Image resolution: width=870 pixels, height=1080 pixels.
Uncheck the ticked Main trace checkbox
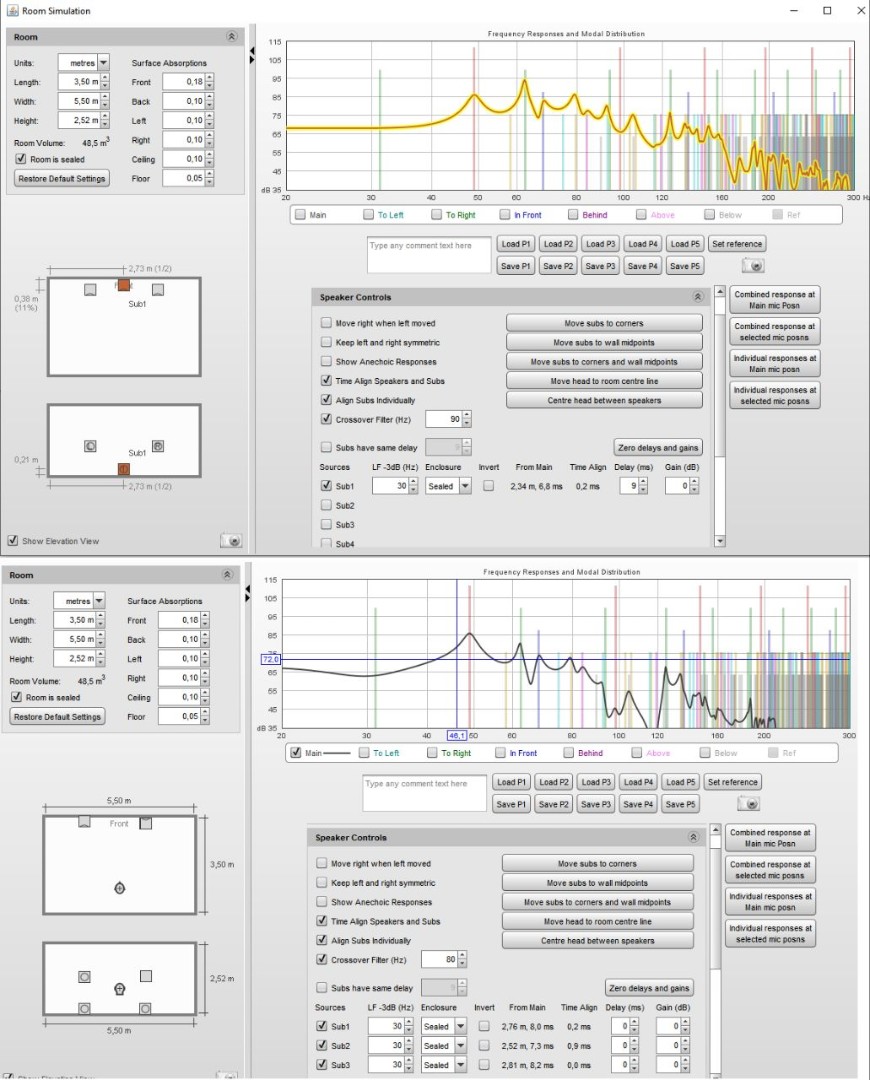coord(297,753)
